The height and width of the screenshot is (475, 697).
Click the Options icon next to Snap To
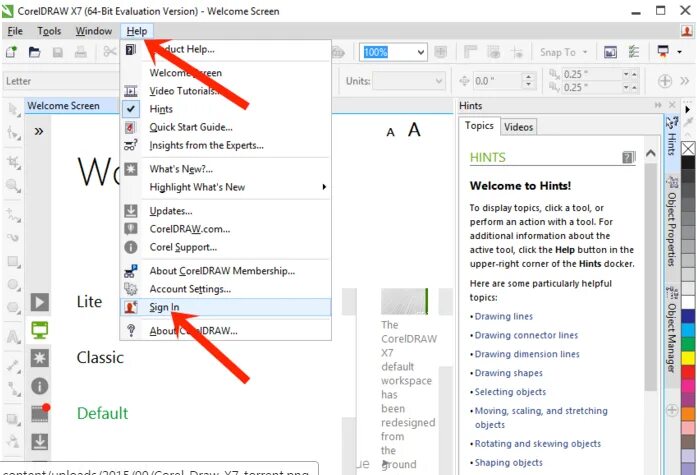pyautogui.click(x=634, y=52)
